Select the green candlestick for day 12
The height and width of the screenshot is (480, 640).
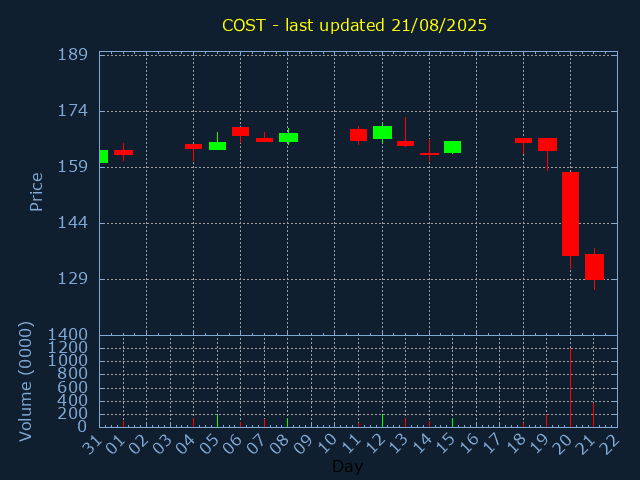(x=382, y=132)
